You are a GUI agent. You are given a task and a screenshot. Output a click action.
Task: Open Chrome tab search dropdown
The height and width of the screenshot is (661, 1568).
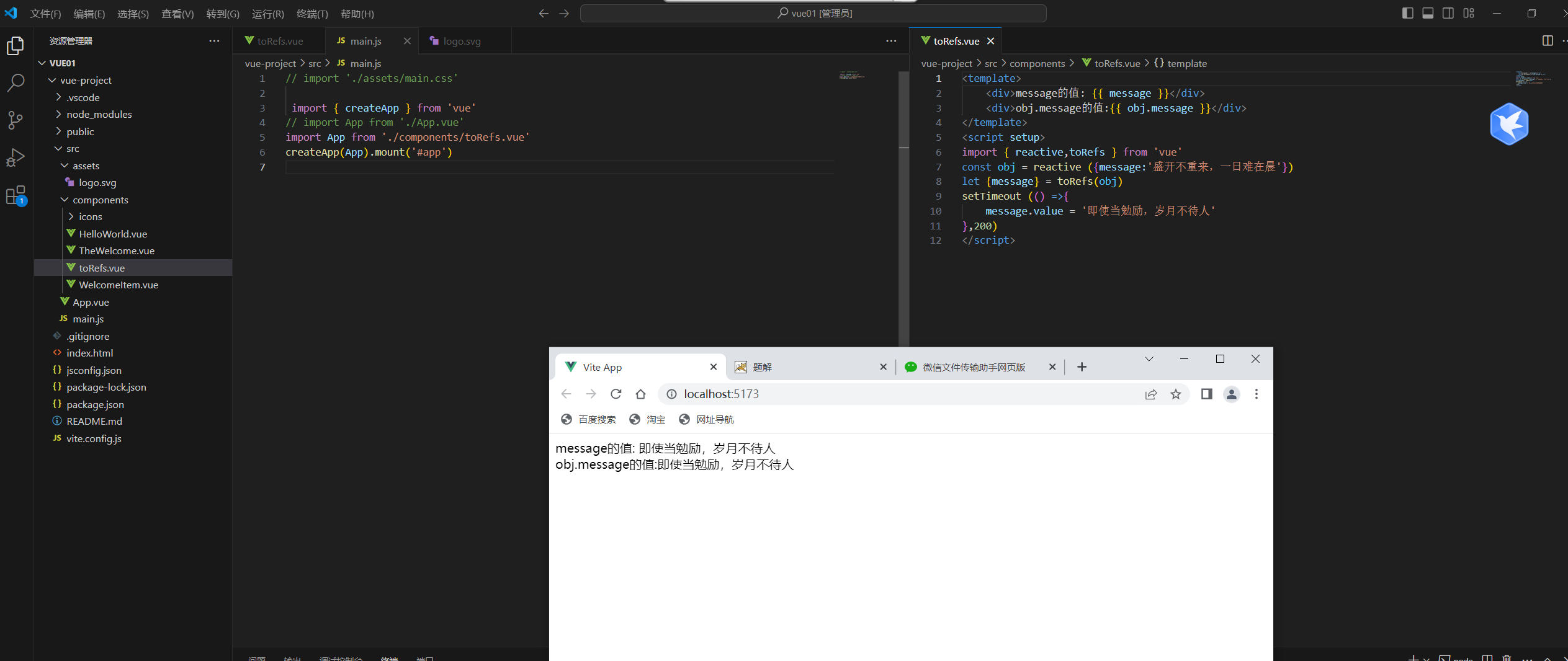1149,359
